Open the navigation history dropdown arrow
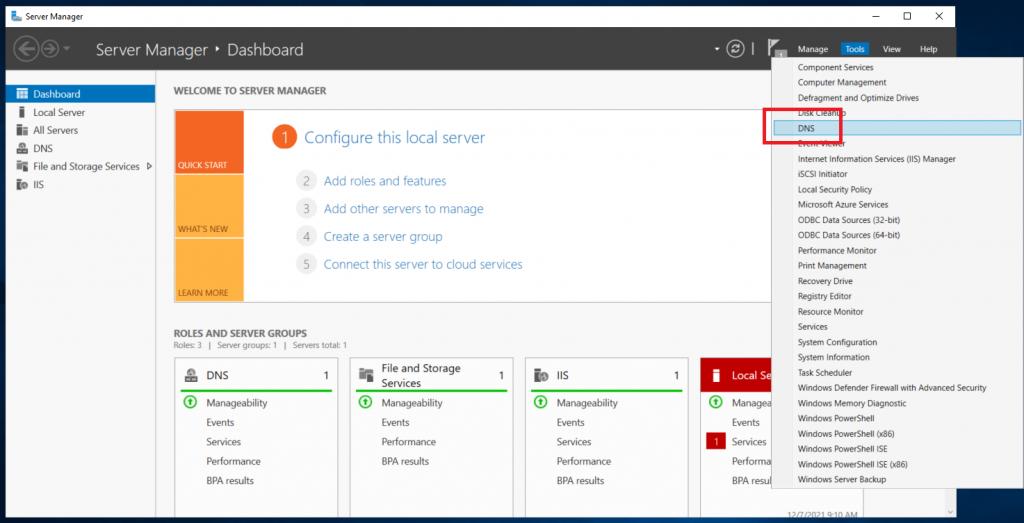Screen dimensions: 1024x523 point(67,50)
